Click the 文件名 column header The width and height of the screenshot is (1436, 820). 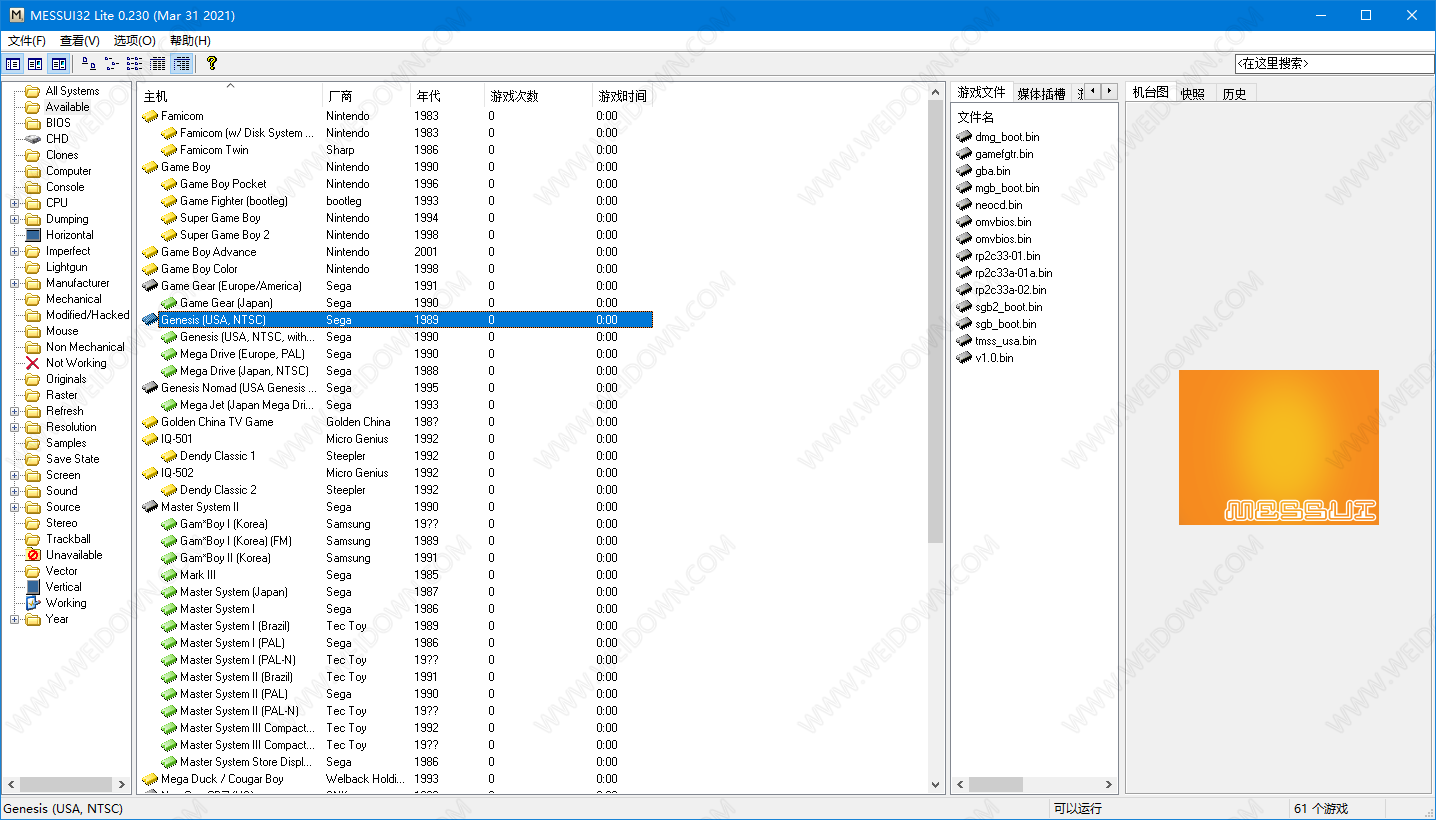976,117
